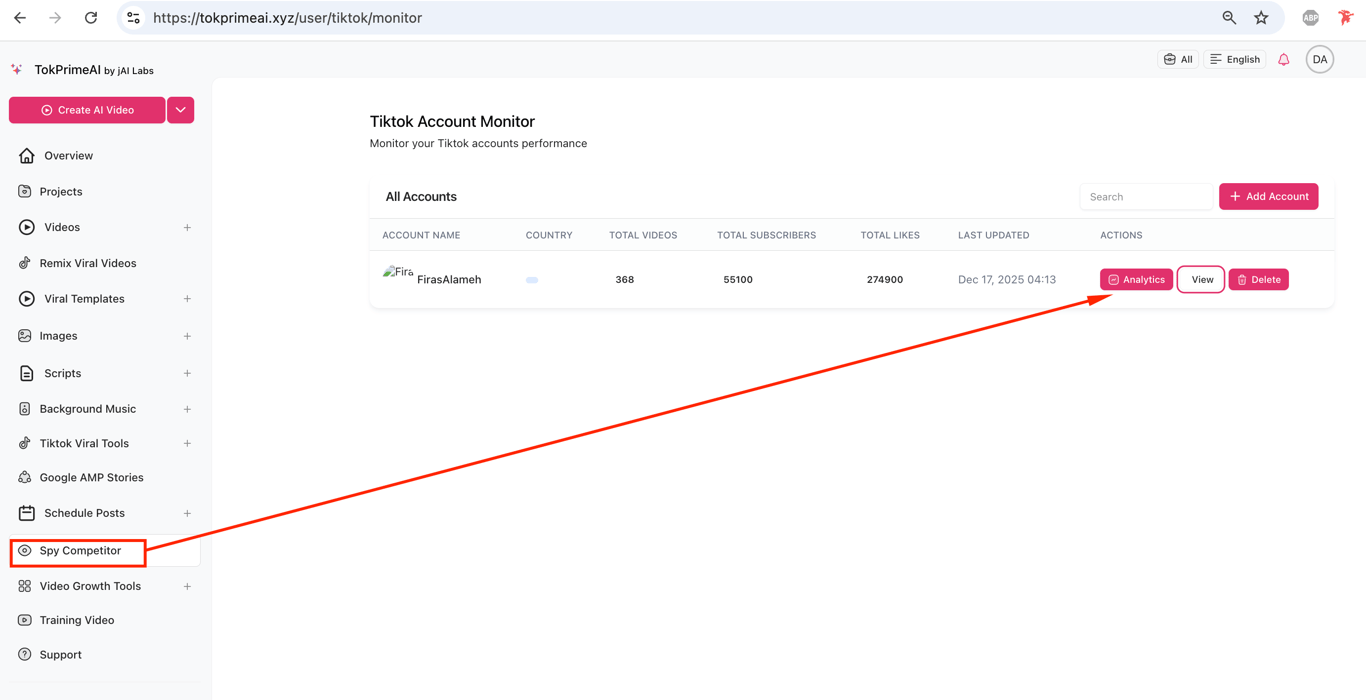
Task: Click the total likes value 274900
Action: point(885,280)
